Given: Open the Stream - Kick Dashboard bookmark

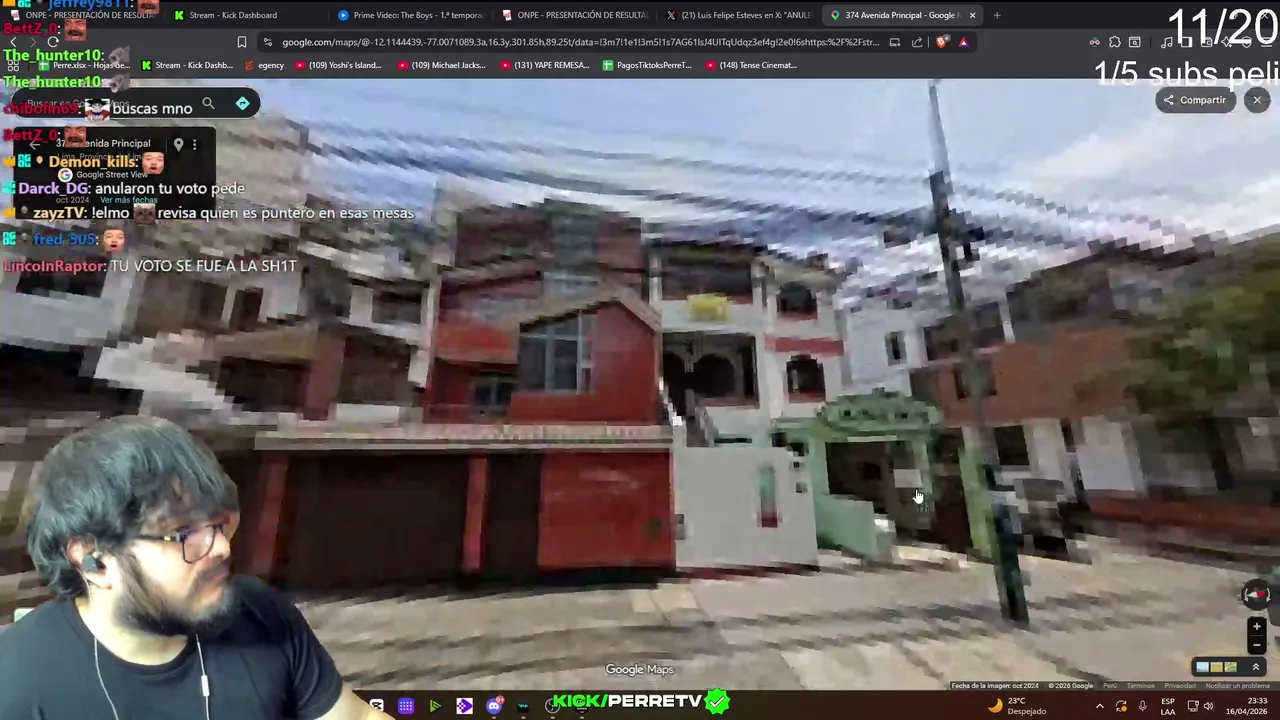Looking at the screenshot, I should (187, 65).
